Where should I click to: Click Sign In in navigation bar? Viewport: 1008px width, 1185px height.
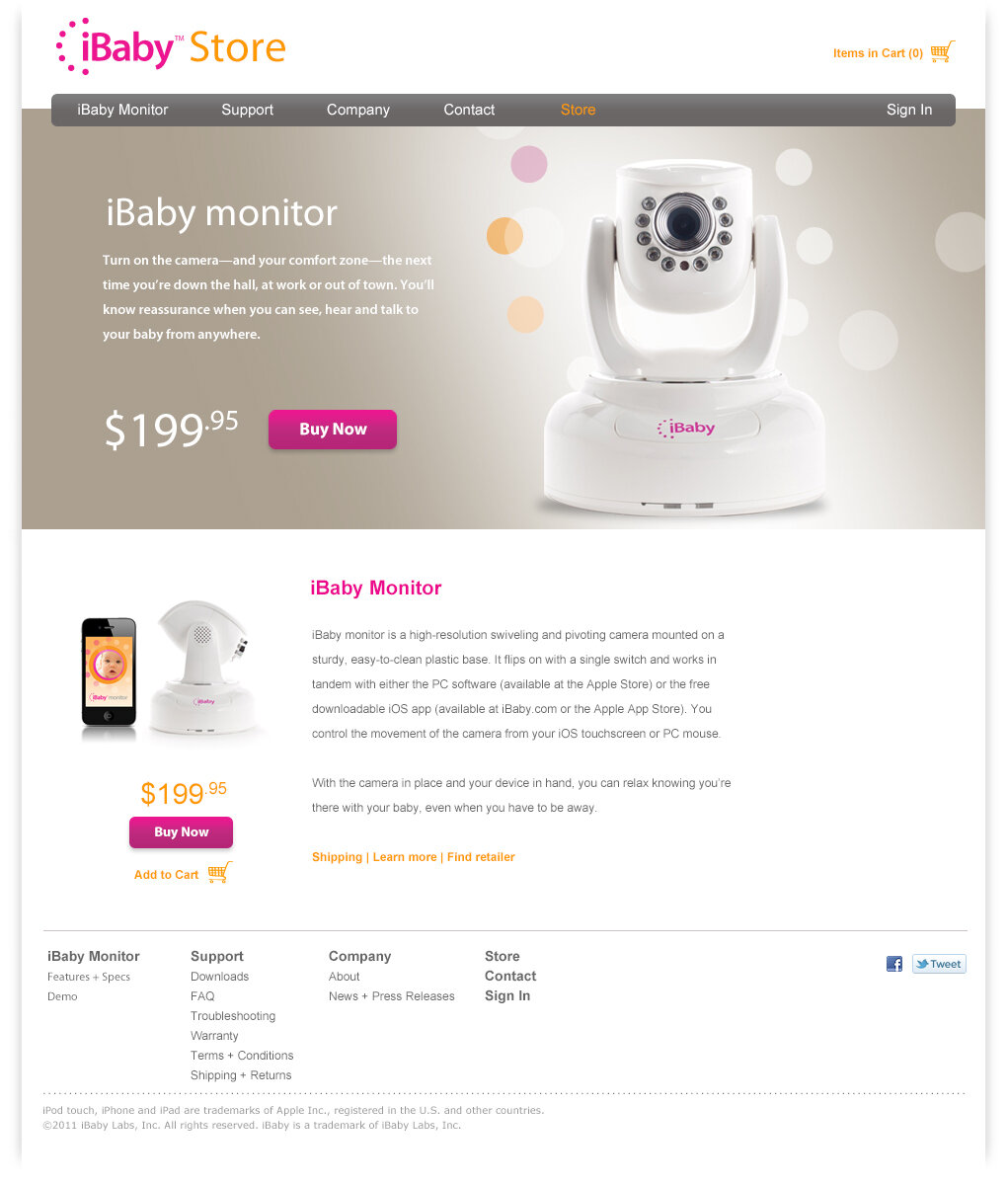click(x=909, y=110)
